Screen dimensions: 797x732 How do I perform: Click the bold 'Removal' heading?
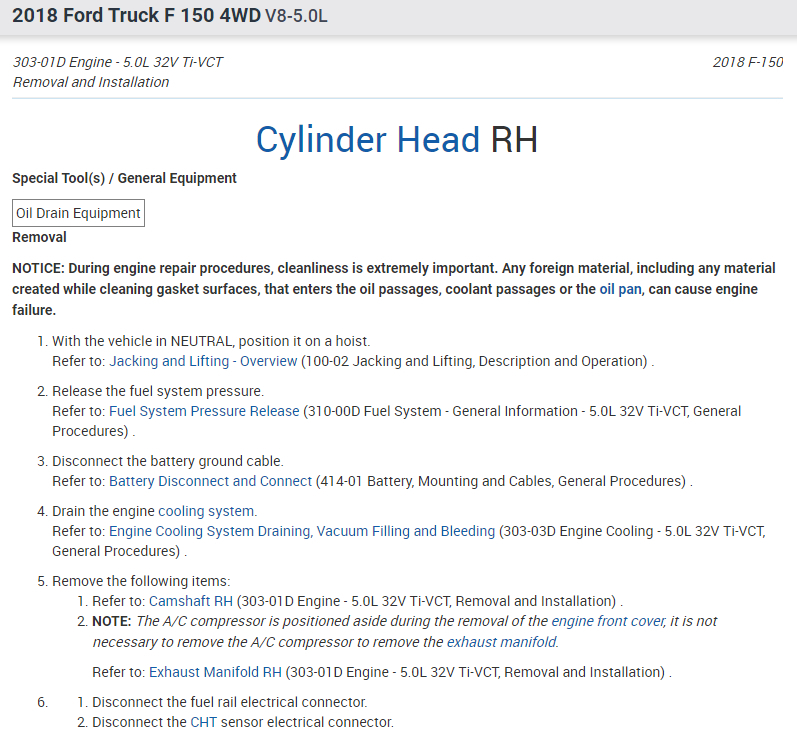click(x=39, y=237)
